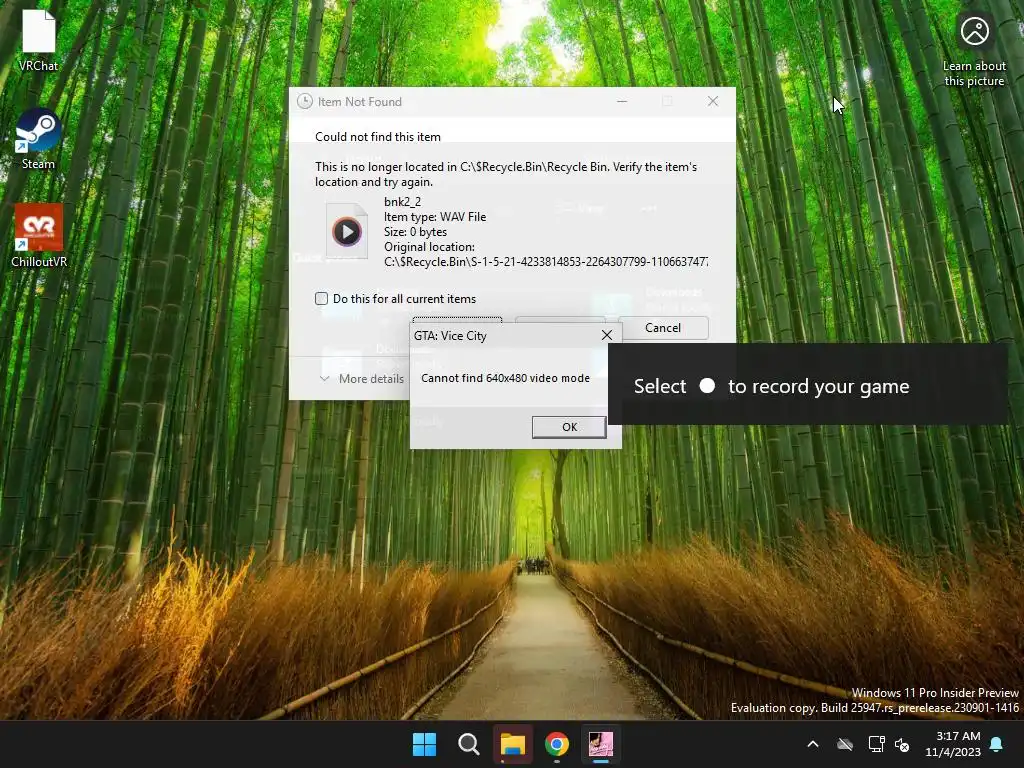Select the ChilloutVR desktop shortcut
The width and height of the screenshot is (1024, 768).
click(39, 236)
